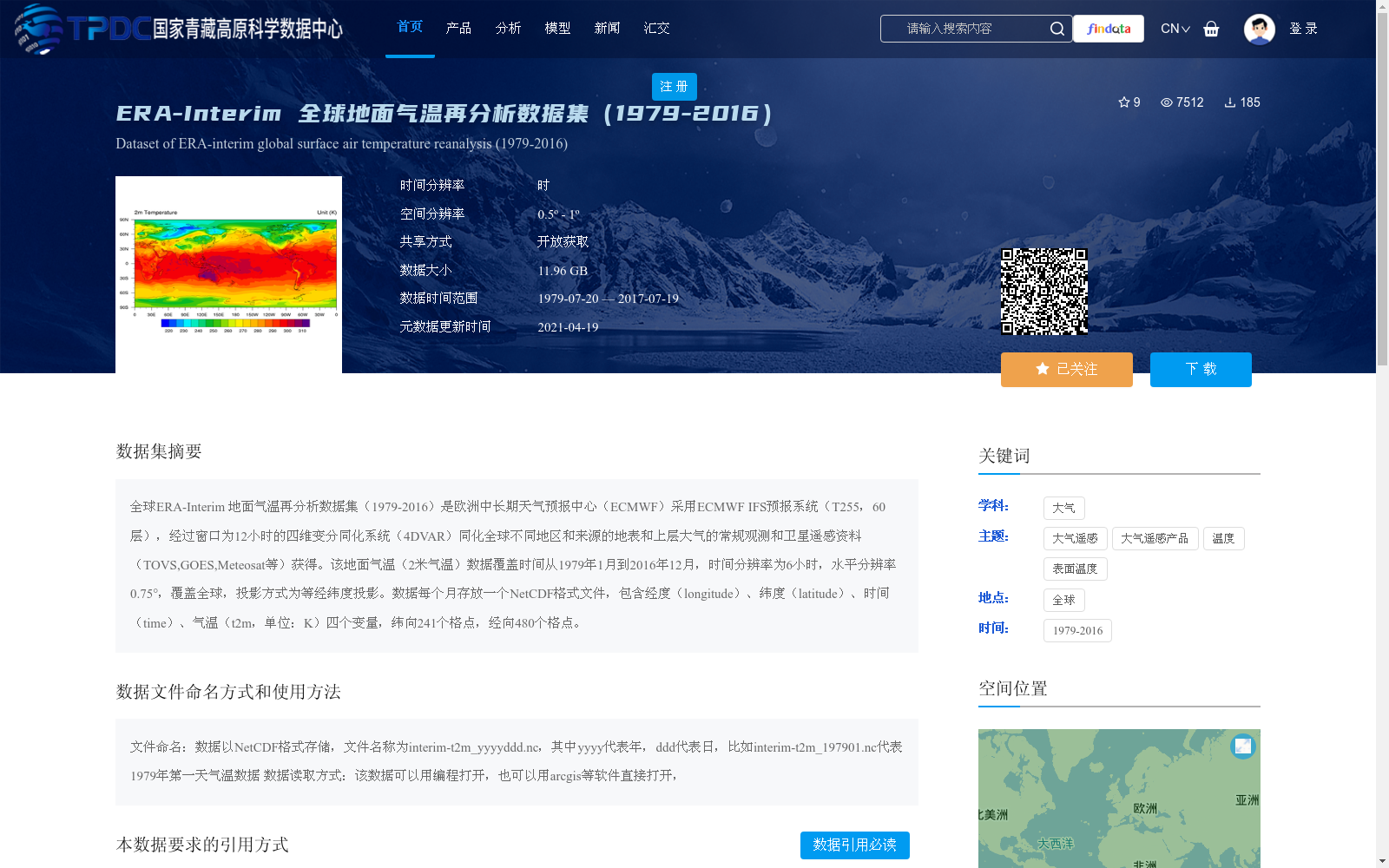The width and height of the screenshot is (1389, 868).
Task: Click the 1979-07-20 — 2017-07-19 time range
Action: click(x=608, y=299)
